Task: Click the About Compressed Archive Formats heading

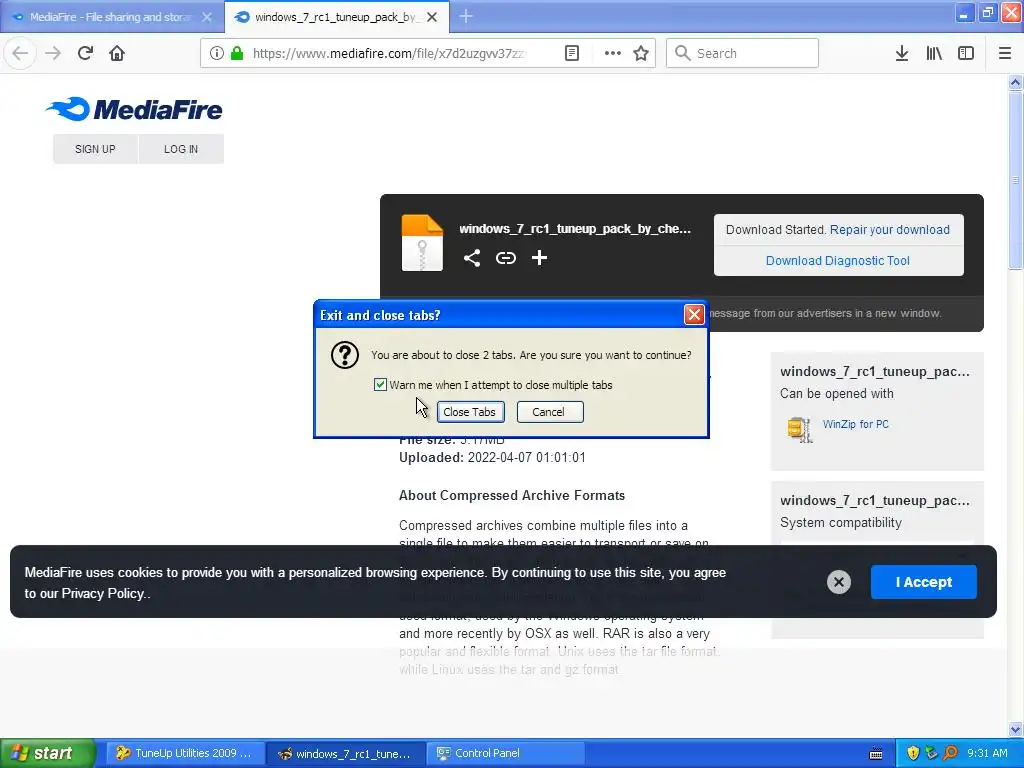Action: tap(512, 495)
